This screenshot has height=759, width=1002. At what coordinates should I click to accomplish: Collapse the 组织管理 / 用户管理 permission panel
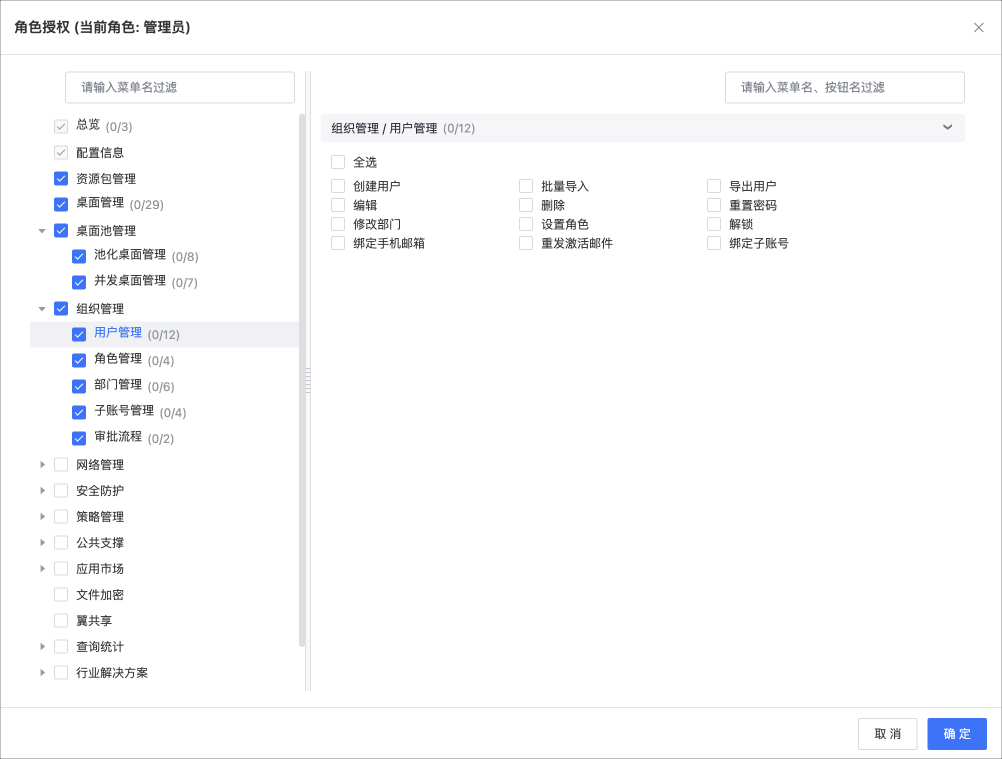(947, 128)
